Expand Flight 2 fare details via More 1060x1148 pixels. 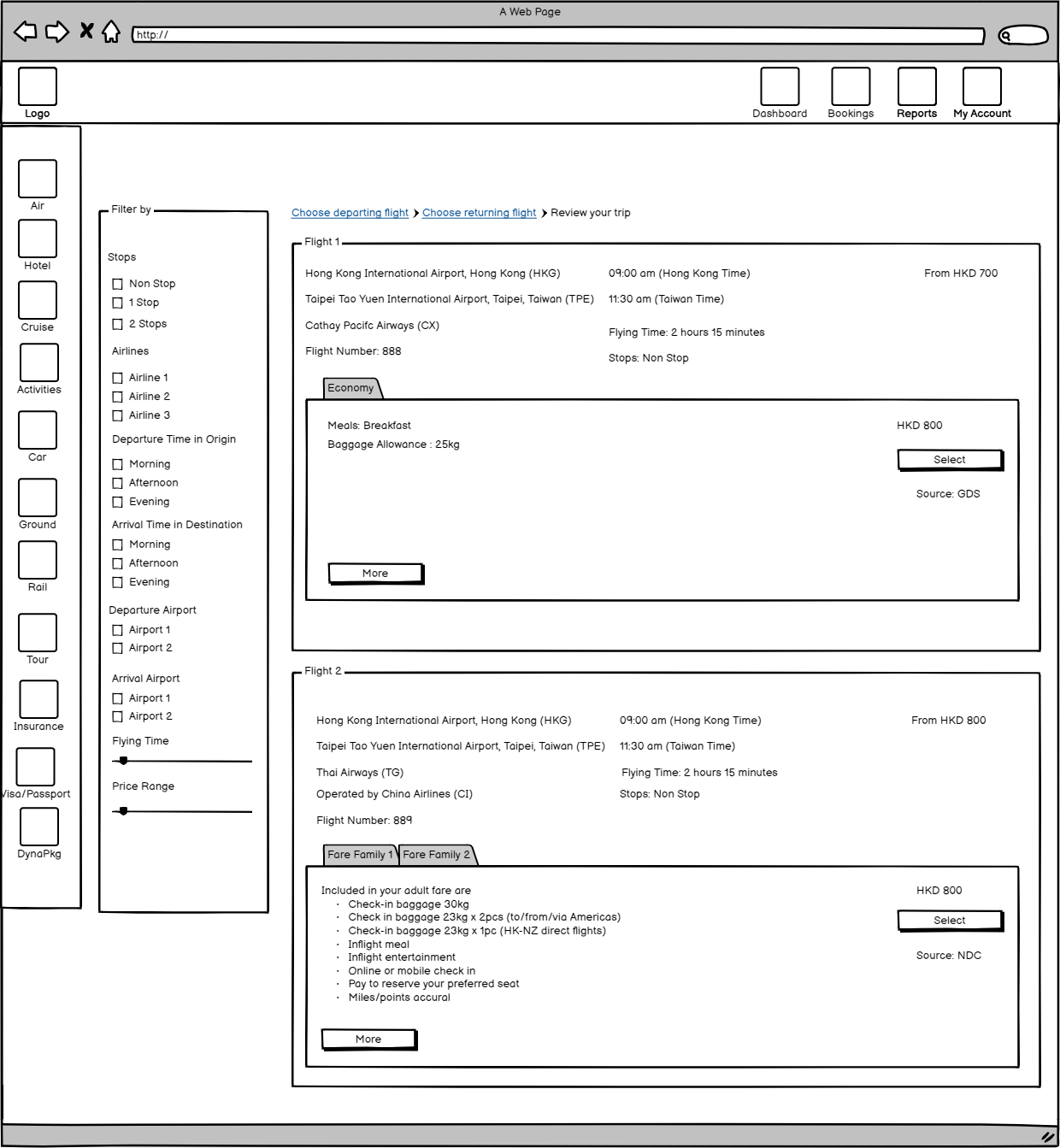click(368, 1039)
